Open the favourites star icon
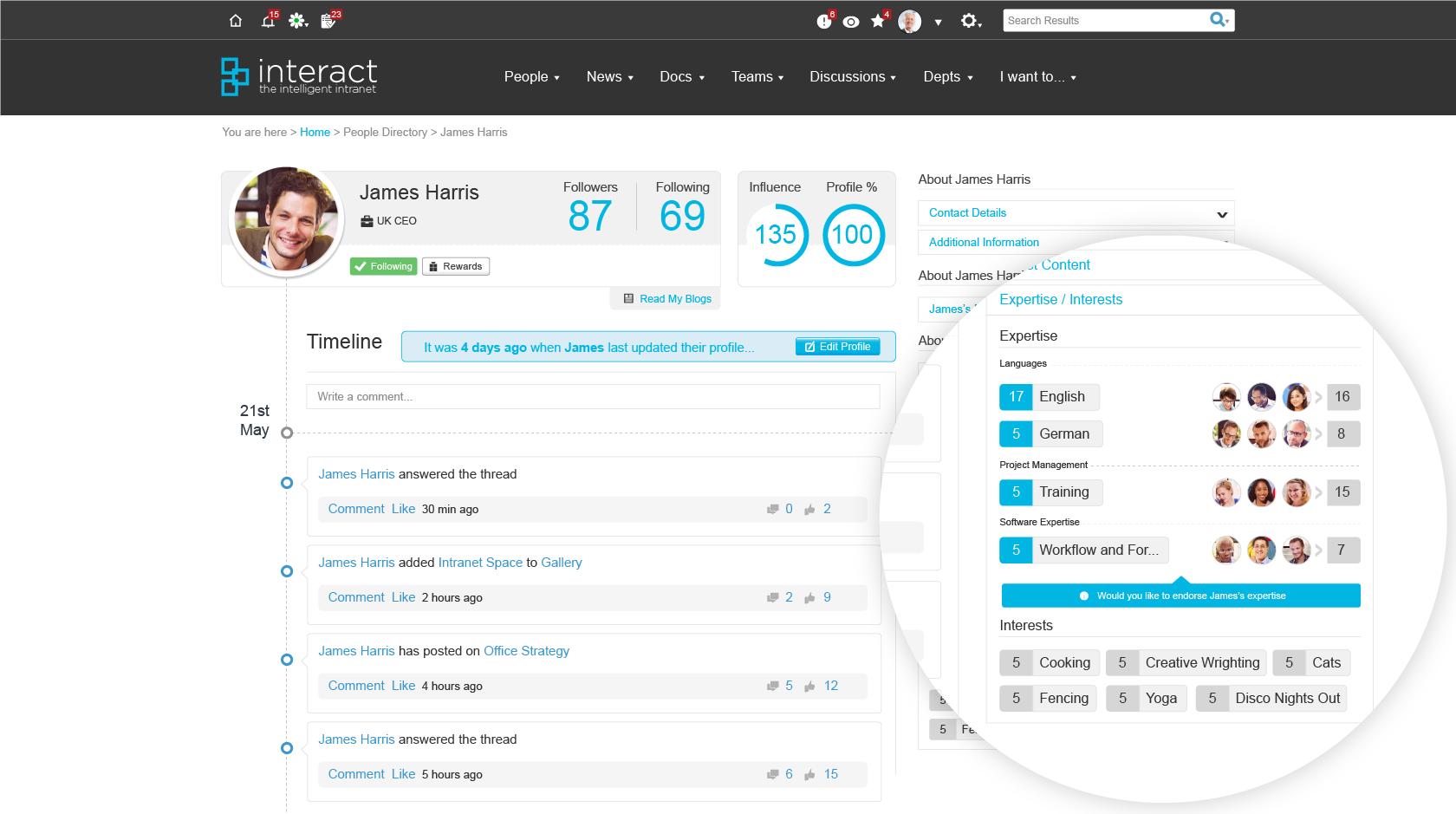Image resolution: width=1456 pixels, height=814 pixels. click(878, 21)
